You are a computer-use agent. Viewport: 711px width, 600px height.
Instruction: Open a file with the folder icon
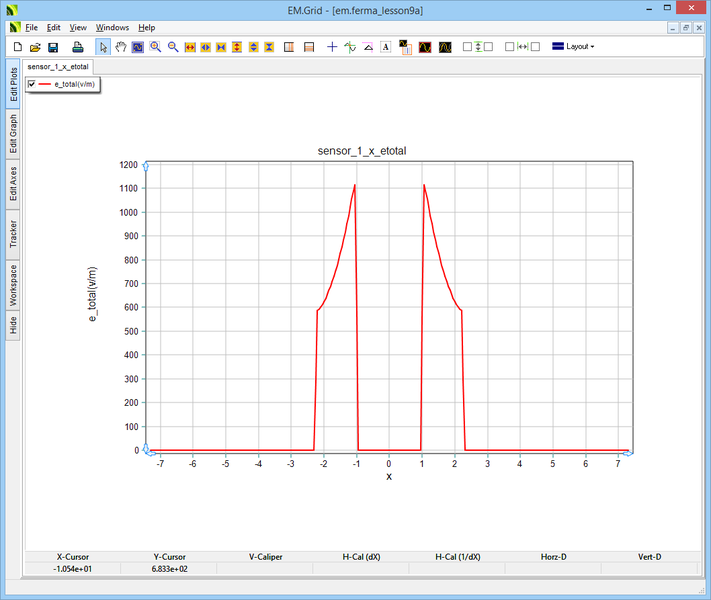(x=35, y=47)
